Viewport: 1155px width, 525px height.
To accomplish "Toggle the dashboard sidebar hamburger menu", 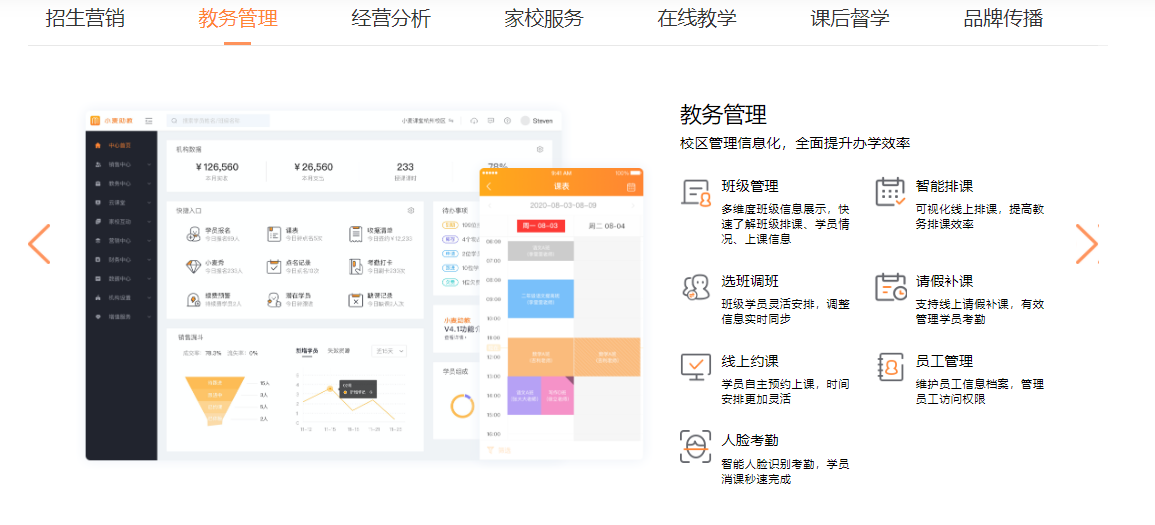I will 149,121.
